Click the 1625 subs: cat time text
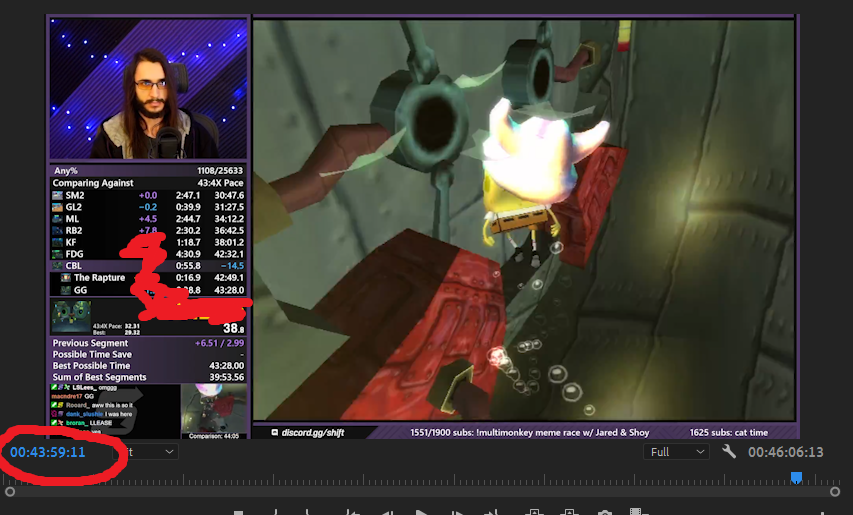The height and width of the screenshot is (515, 853). [728, 433]
